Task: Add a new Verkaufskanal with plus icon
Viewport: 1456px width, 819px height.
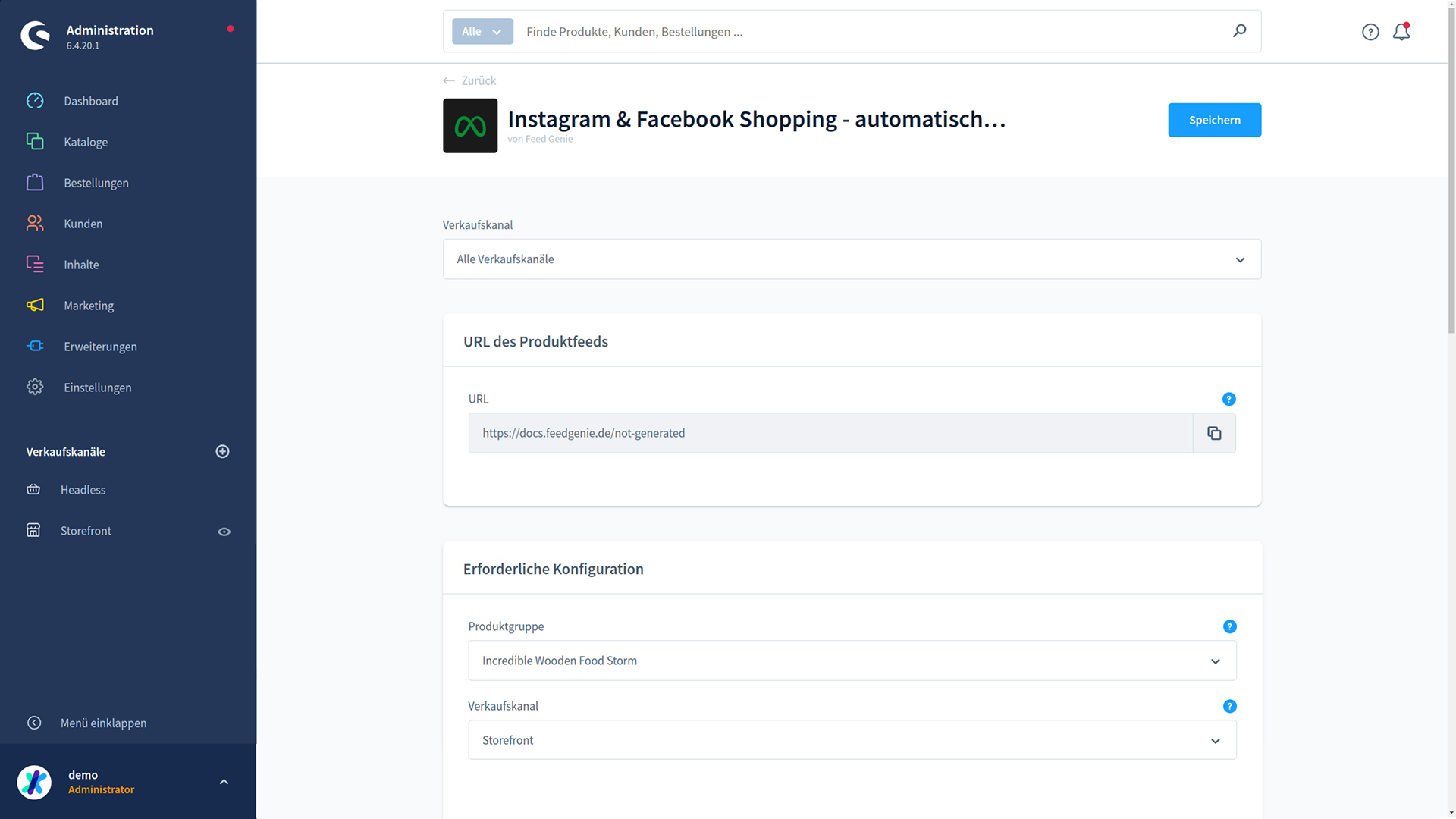Action: [222, 452]
